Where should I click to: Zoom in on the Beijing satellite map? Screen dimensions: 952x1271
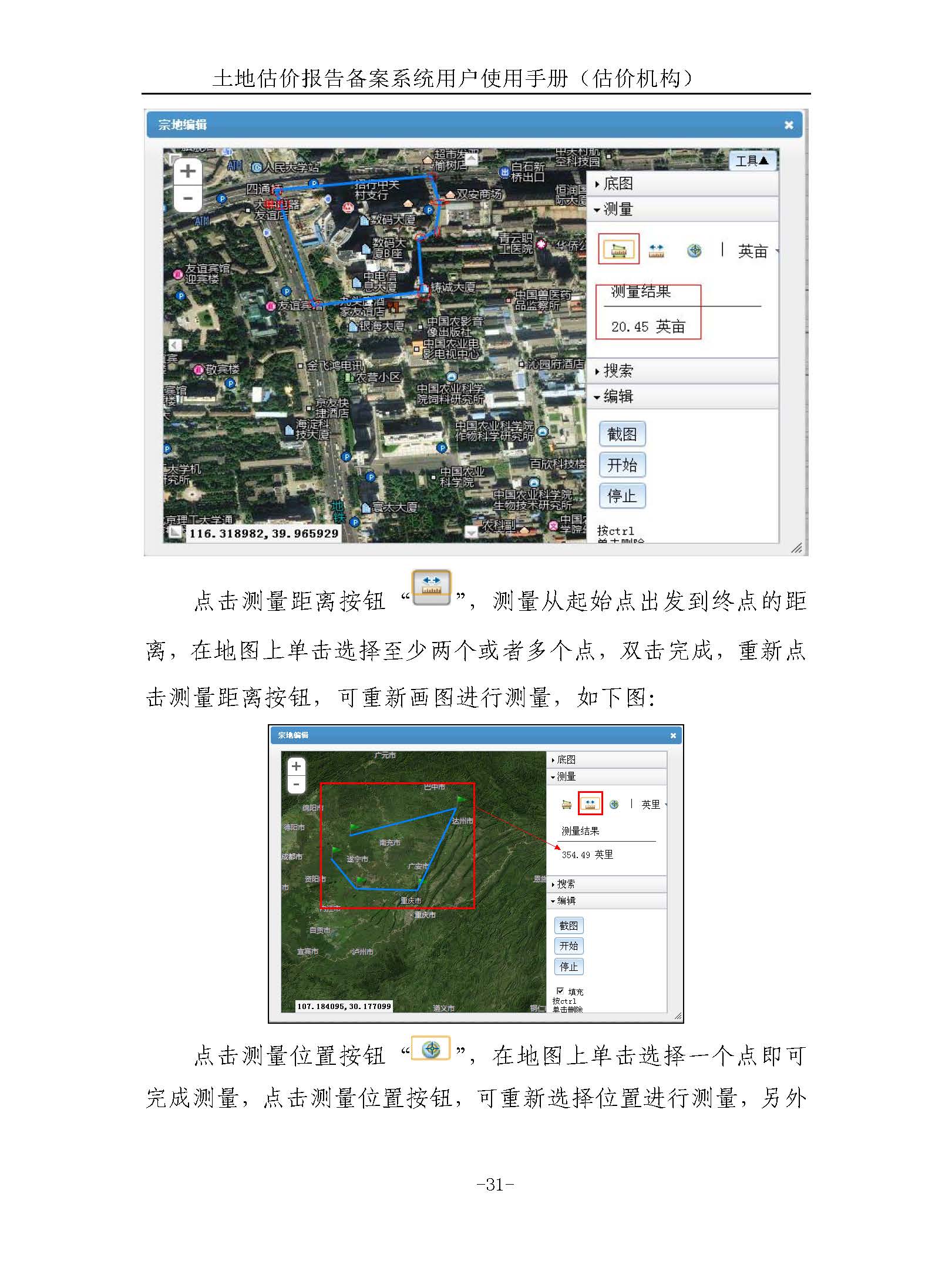[188, 172]
